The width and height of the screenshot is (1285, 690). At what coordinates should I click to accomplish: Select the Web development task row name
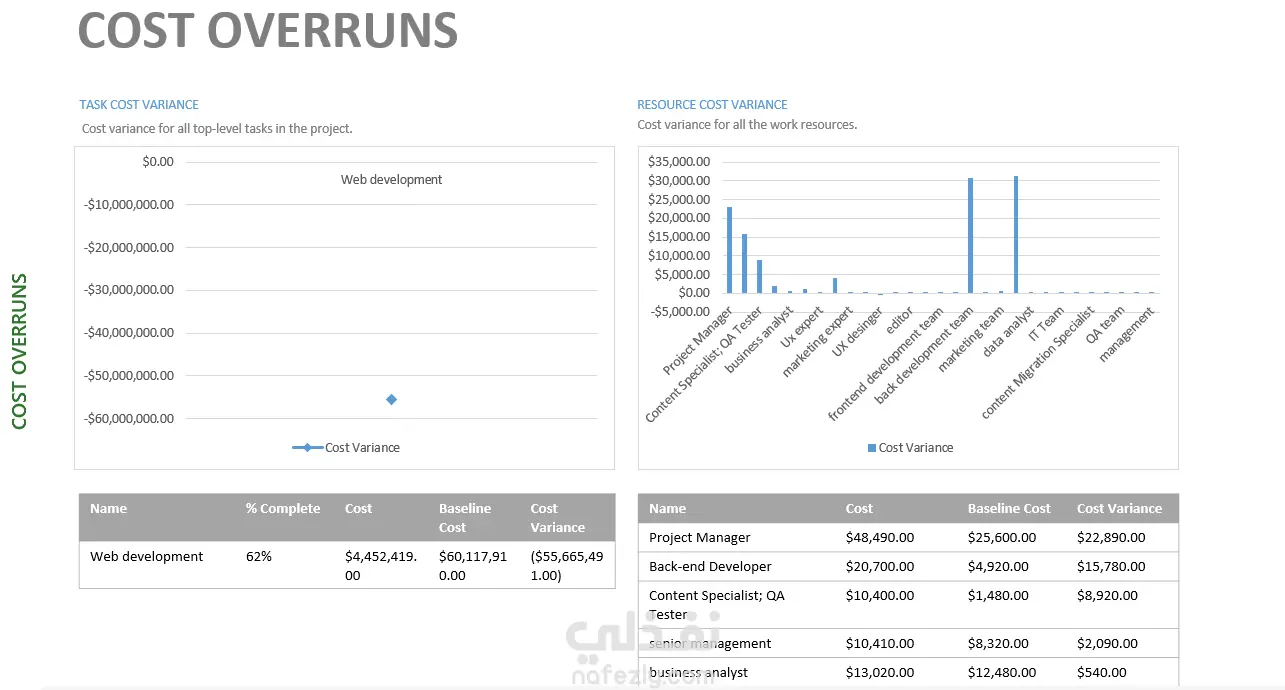[146, 556]
